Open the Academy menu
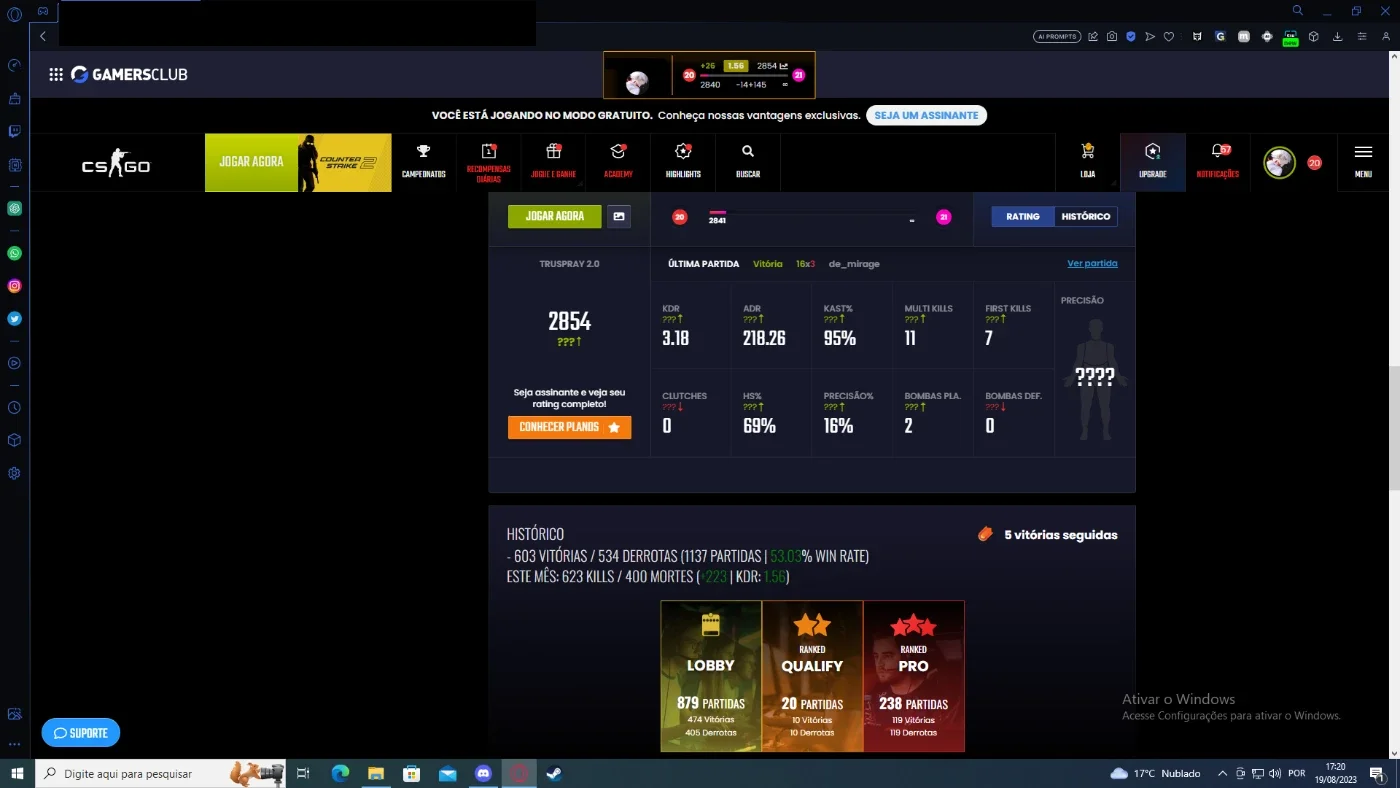Viewport: 1400px width, 788px height. (618, 162)
